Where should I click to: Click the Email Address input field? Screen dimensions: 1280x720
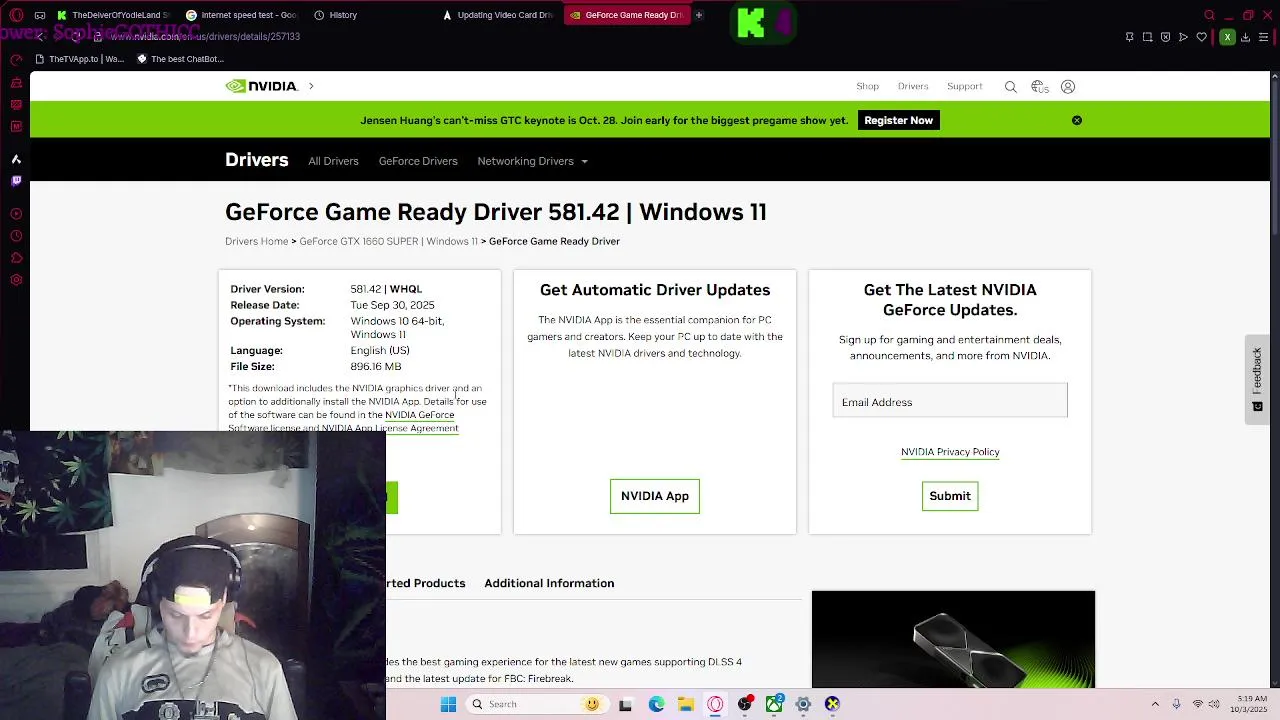(950, 401)
